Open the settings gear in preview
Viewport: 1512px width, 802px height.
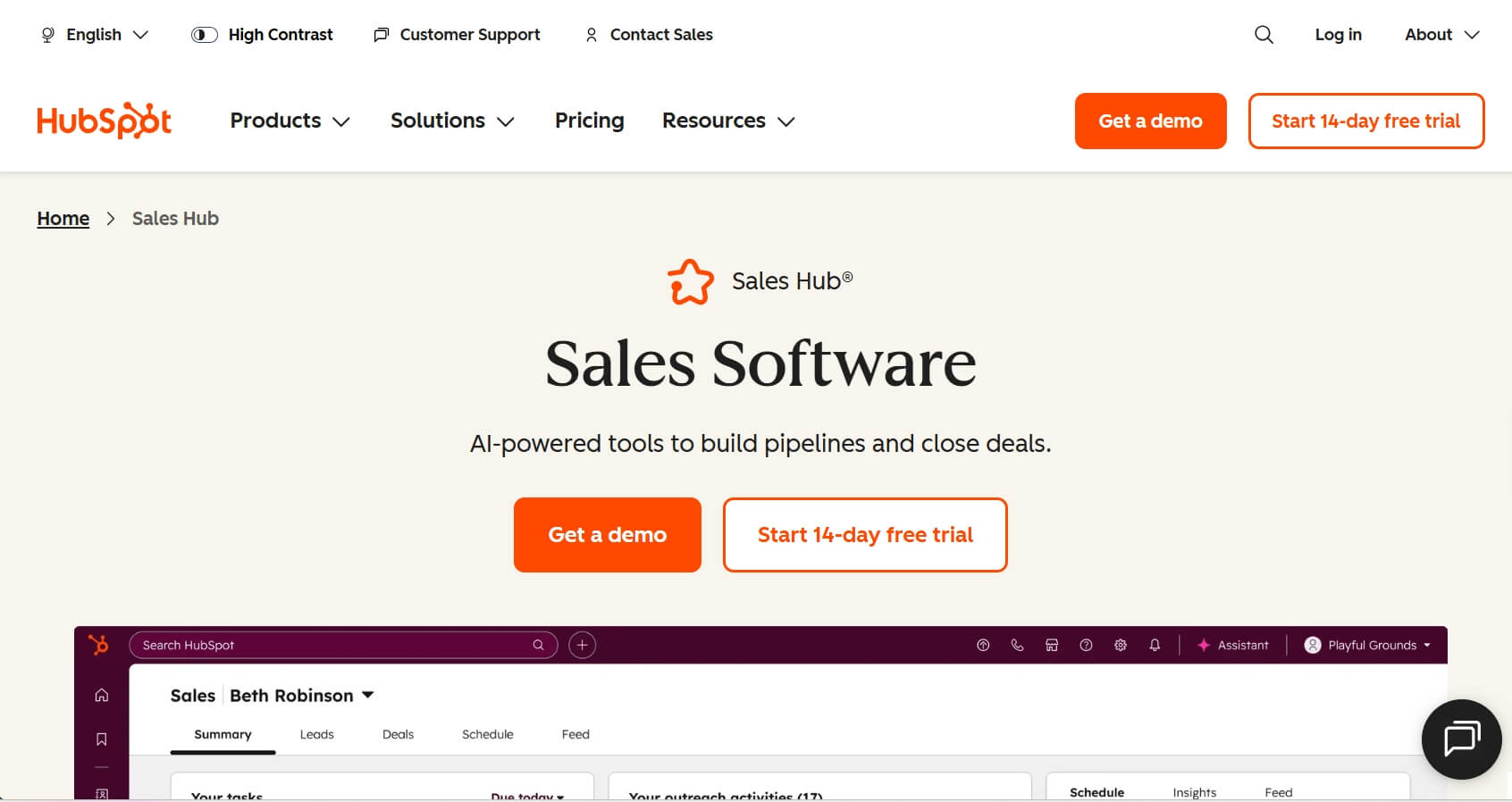coord(1121,645)
